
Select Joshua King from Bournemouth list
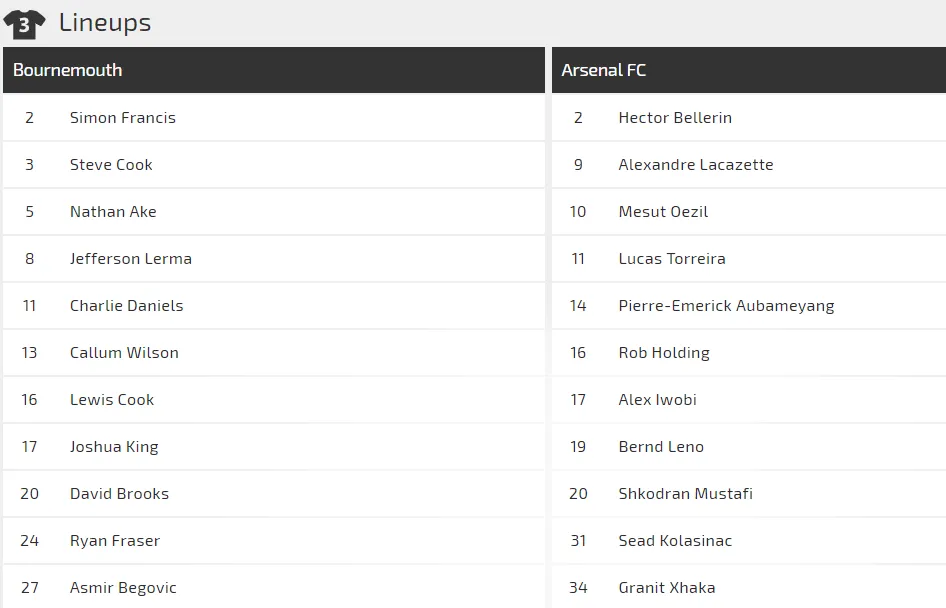pyautogui.click(x=114, y=446)
